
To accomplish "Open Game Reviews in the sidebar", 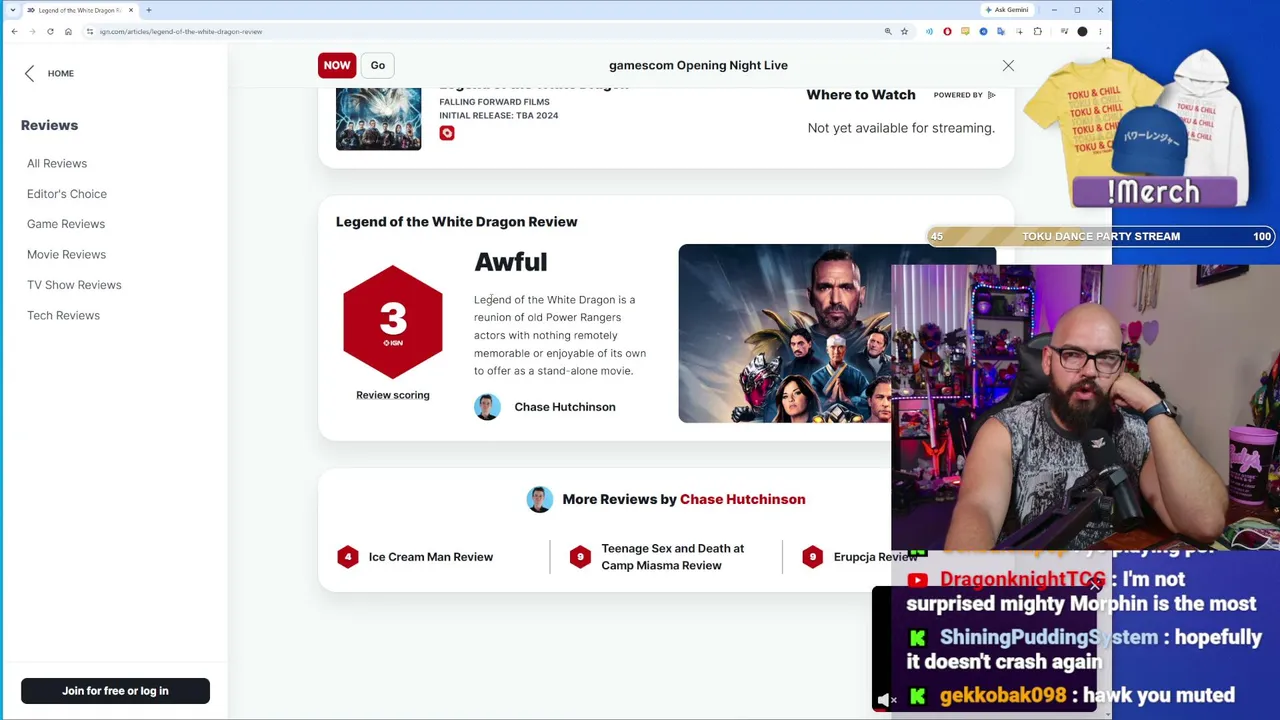I will point(66,224).
